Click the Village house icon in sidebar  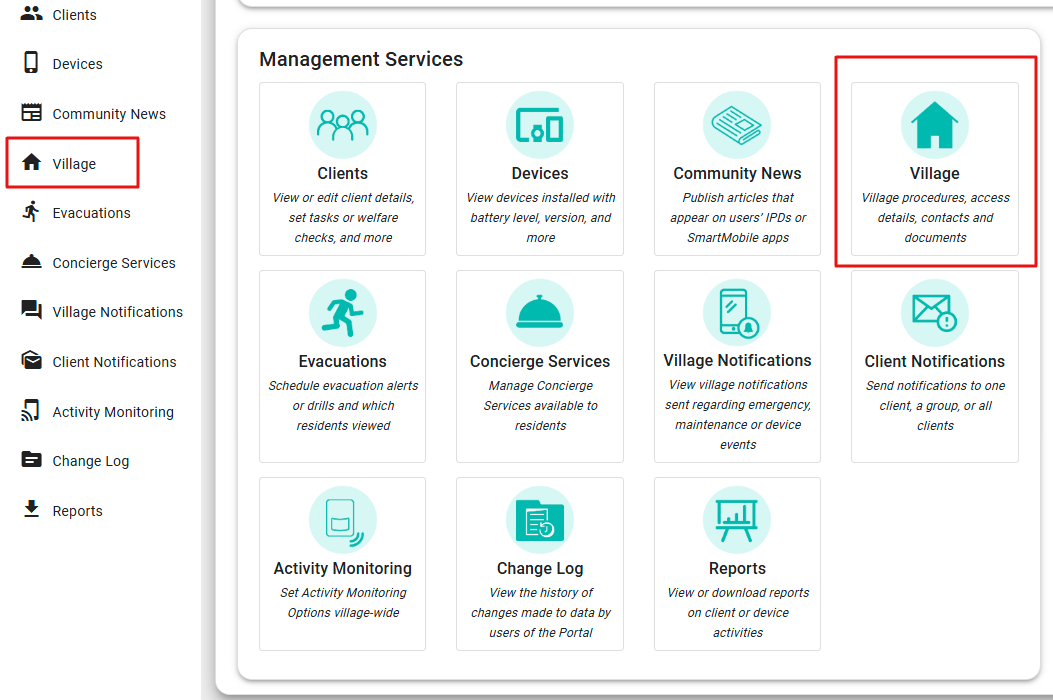click(31, 162)
